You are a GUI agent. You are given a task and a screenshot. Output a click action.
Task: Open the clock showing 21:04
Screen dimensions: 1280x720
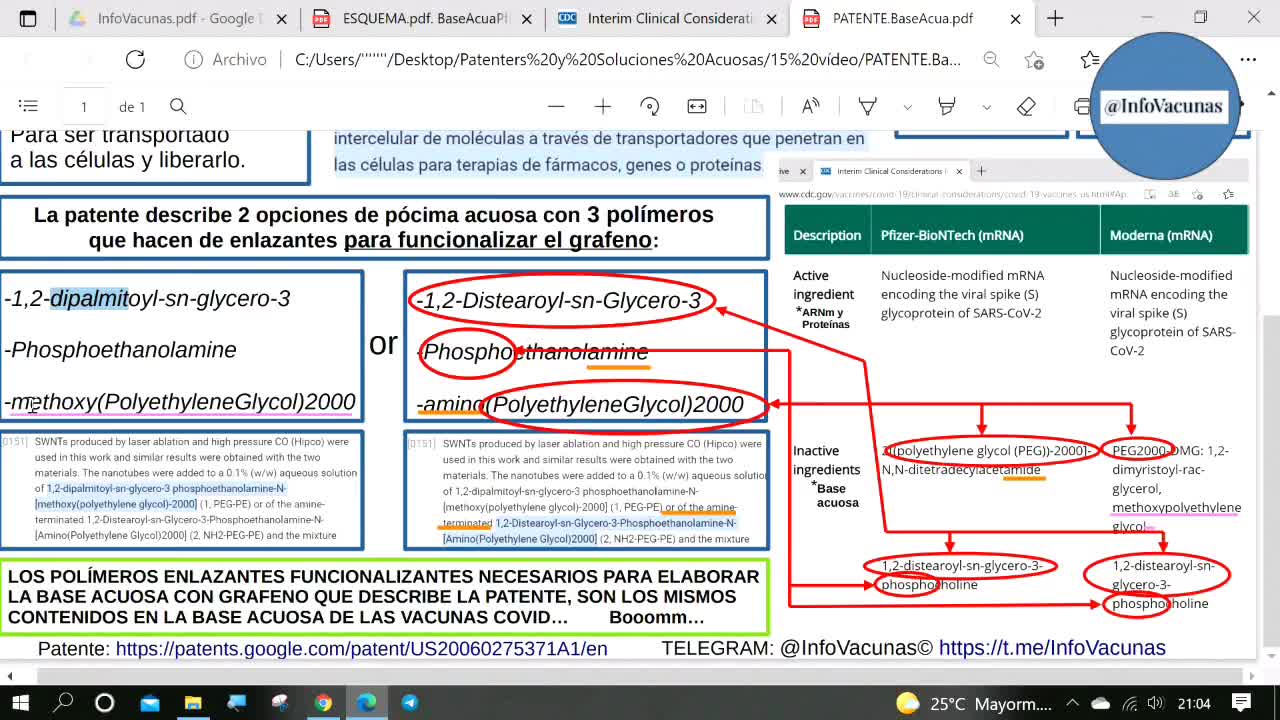point(1195,703)
